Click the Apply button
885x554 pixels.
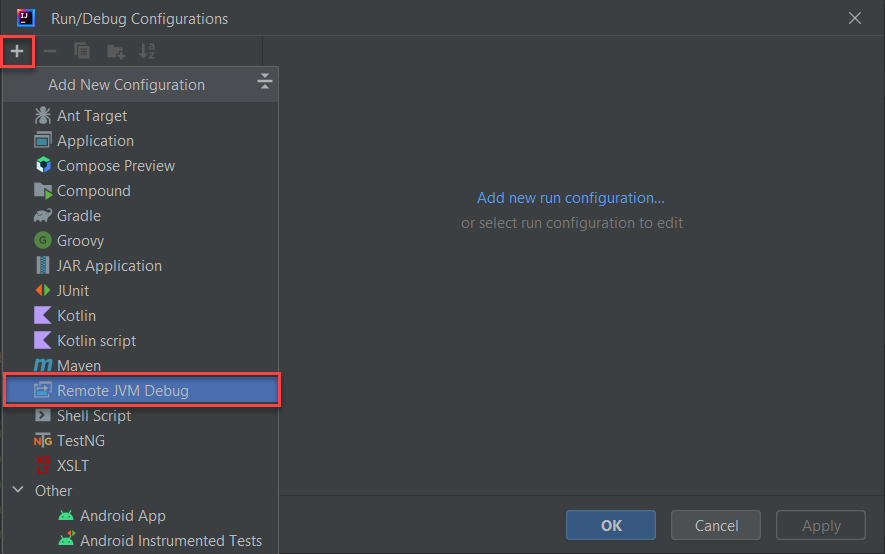821,525
